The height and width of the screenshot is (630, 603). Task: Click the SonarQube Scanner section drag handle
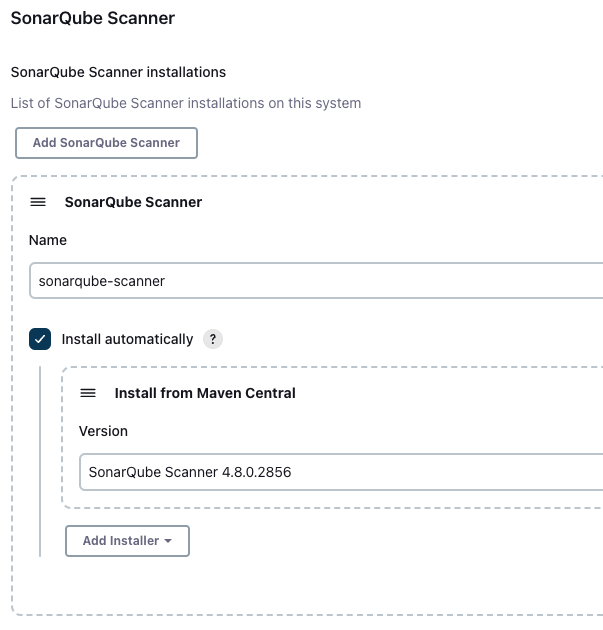38,202
